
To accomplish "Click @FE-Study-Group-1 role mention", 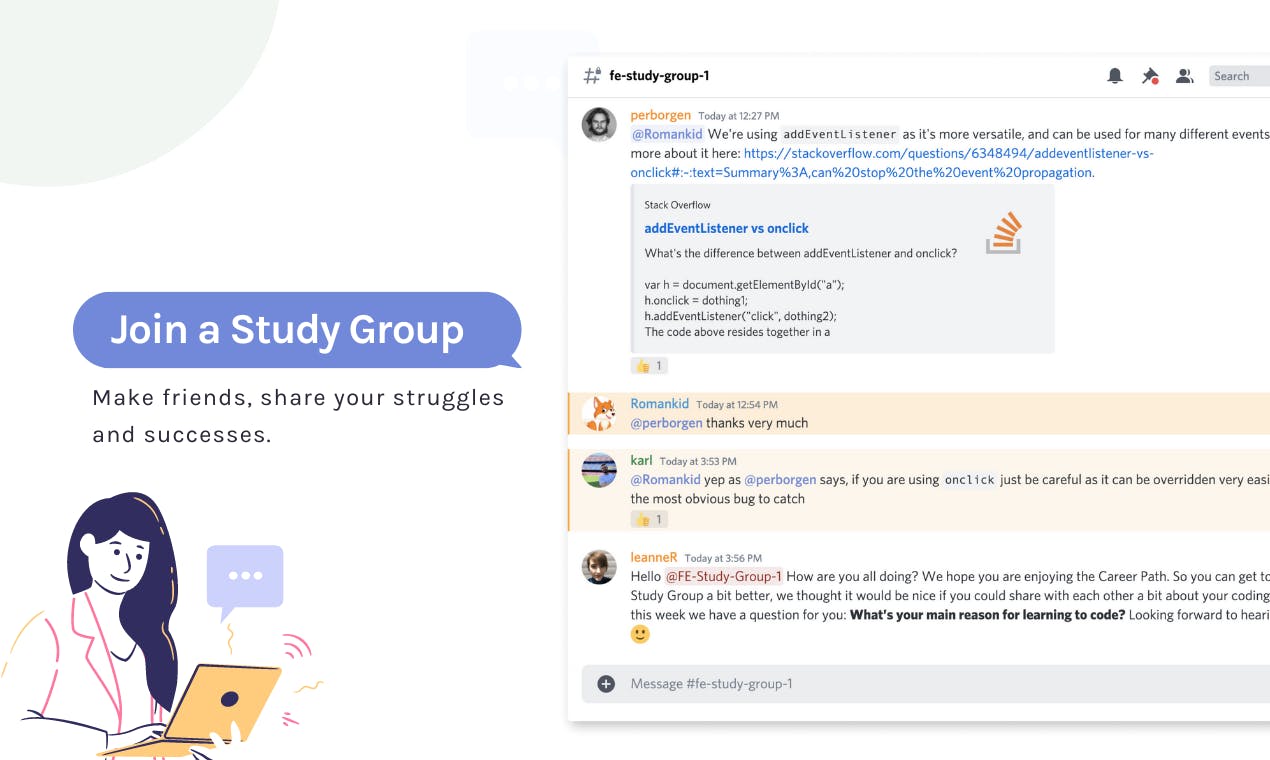I will tap(724, 576).
